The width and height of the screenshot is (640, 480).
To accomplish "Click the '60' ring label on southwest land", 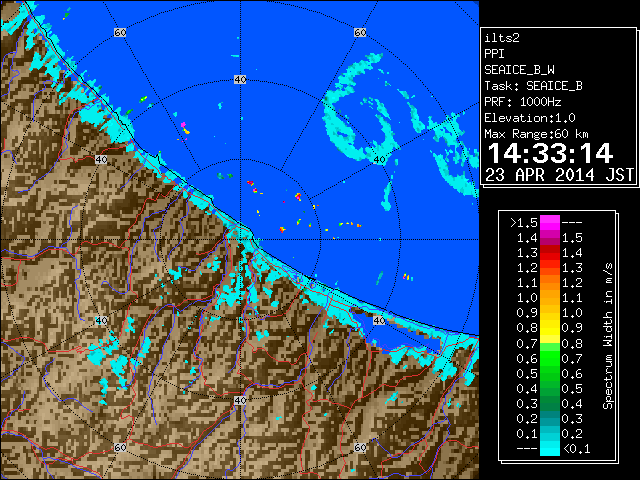I will tap(120, 447).
